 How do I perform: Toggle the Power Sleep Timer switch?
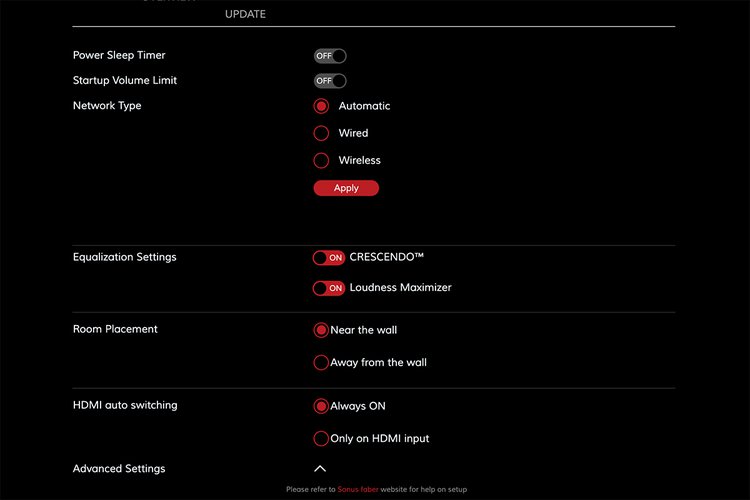pos(330,56)
